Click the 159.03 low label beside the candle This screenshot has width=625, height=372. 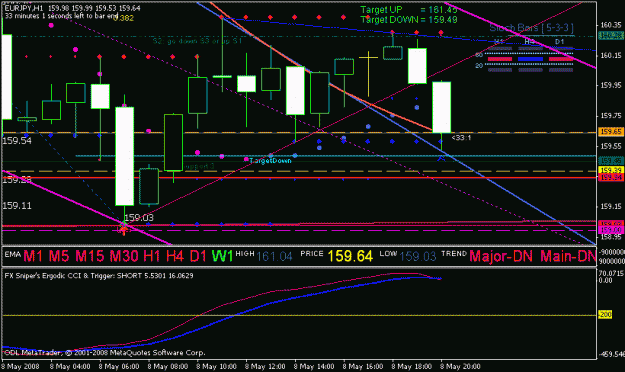coord(139,218)
